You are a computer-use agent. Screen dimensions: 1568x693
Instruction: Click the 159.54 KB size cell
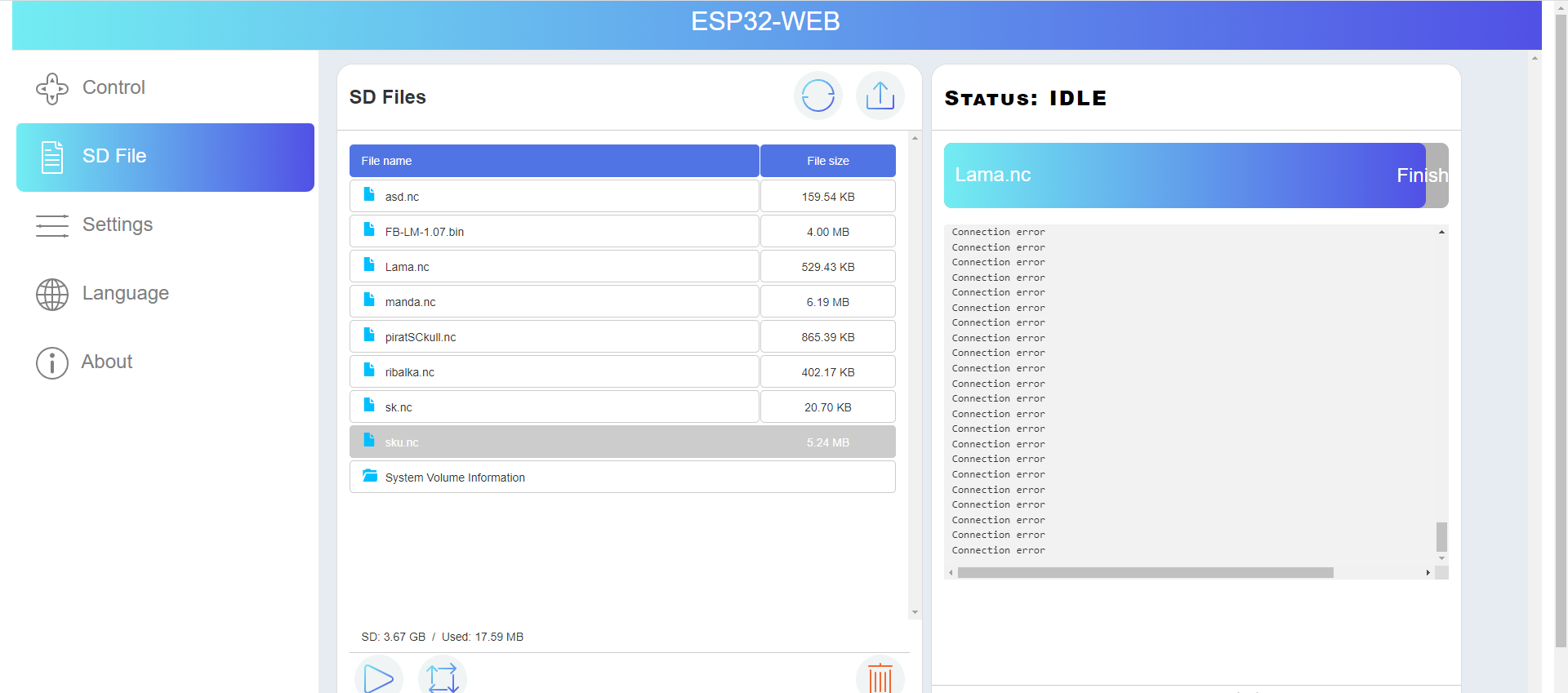pos(828,197)
